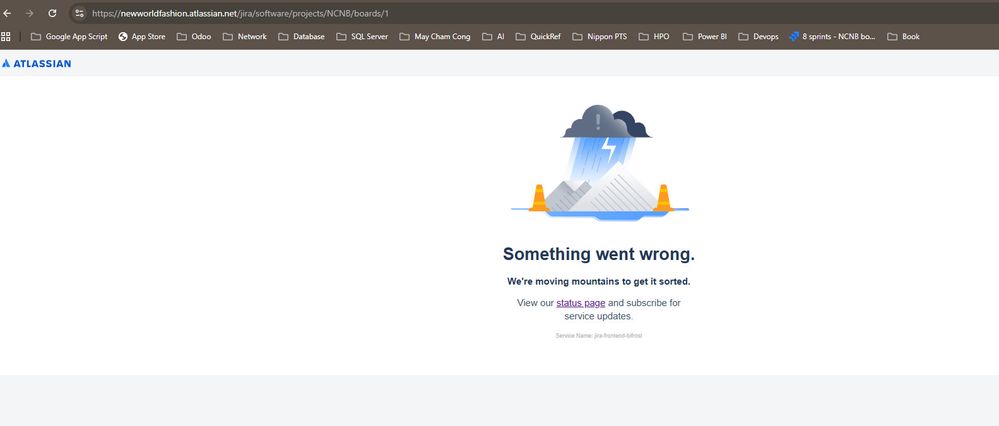
Task: Open the 8 sprints - NCNB board bookmark
Action: 832,36
